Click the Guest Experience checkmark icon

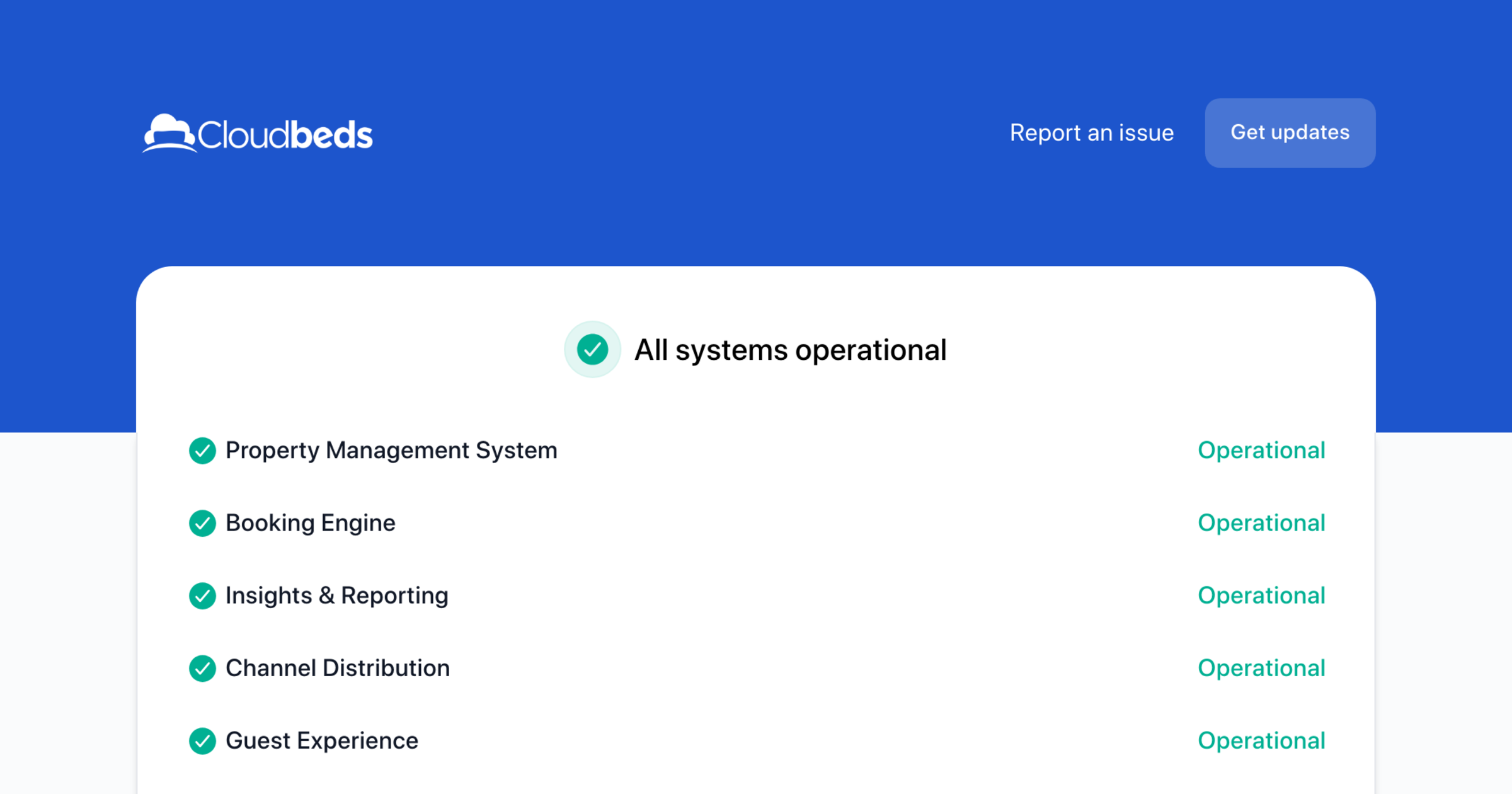202,741
